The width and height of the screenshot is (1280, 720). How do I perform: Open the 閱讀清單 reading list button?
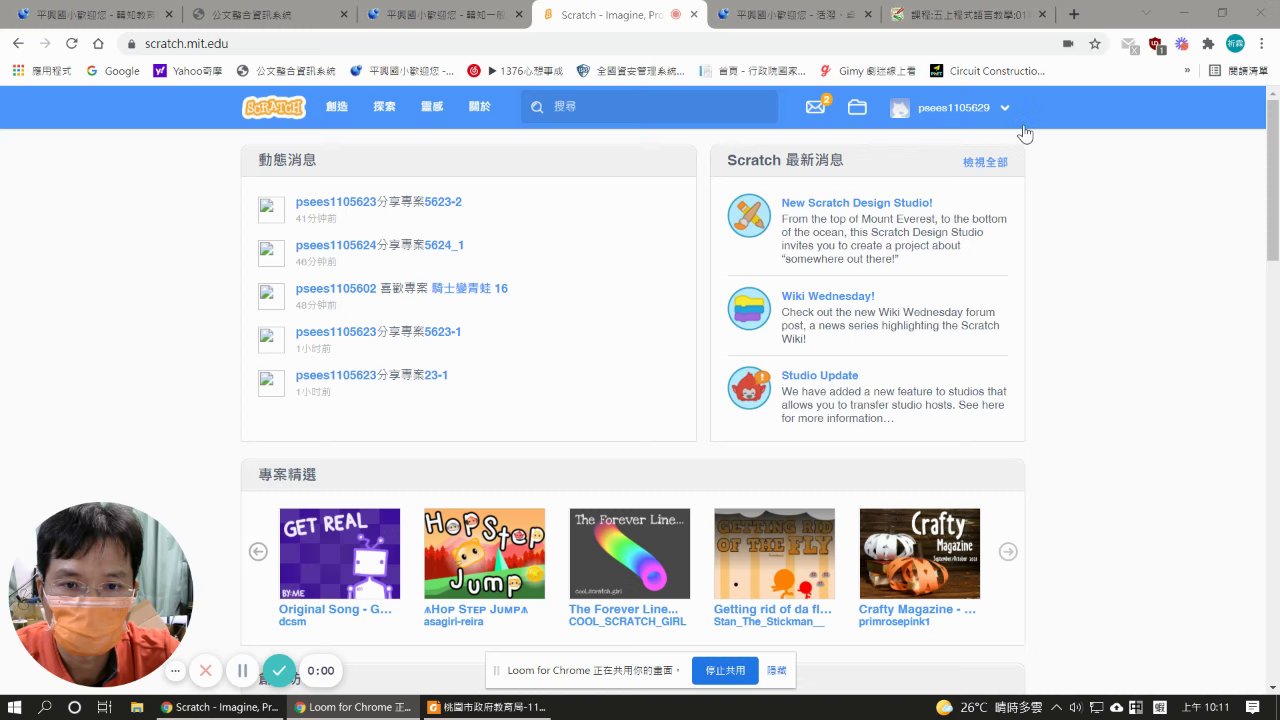1239,71
